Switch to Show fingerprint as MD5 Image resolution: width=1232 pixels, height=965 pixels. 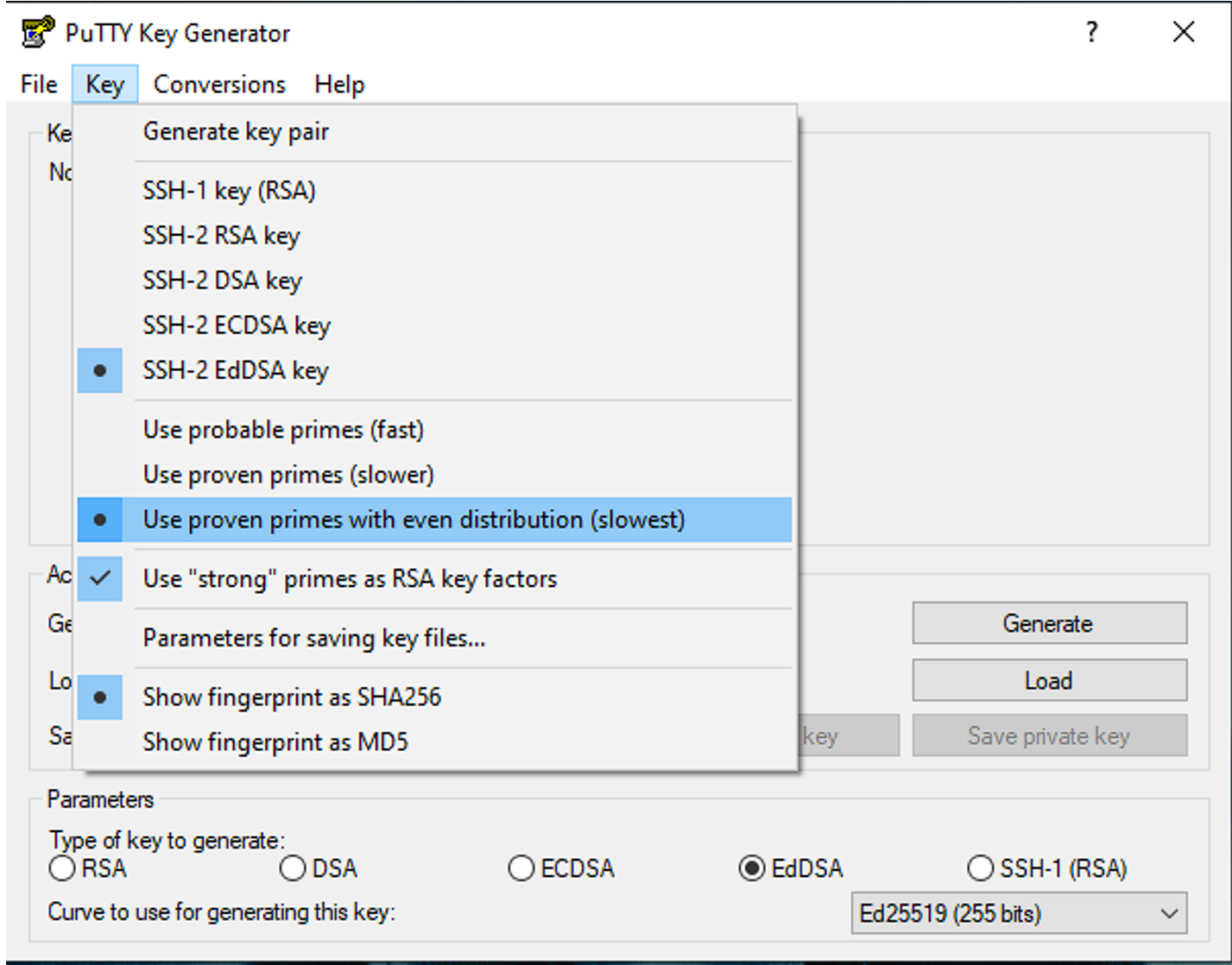(275, 742)
